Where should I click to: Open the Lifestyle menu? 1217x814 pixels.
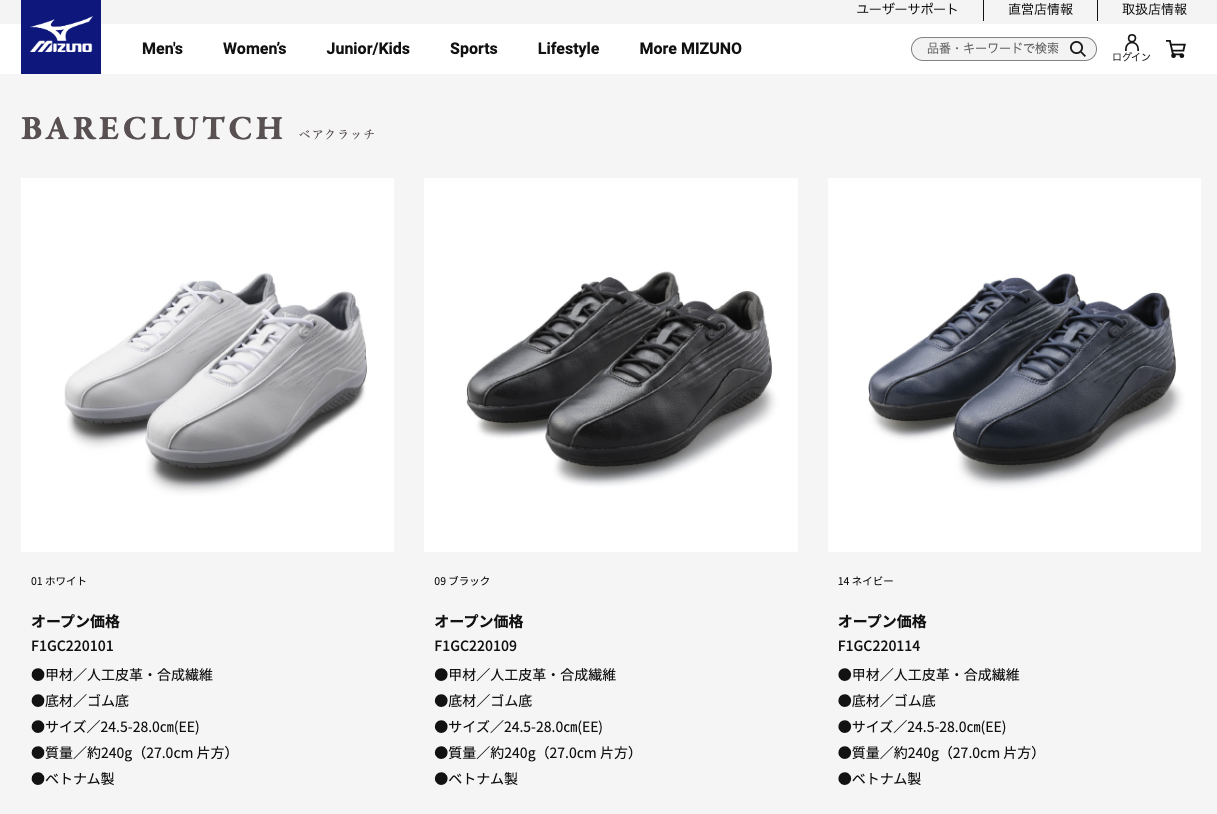pos(568,48)
